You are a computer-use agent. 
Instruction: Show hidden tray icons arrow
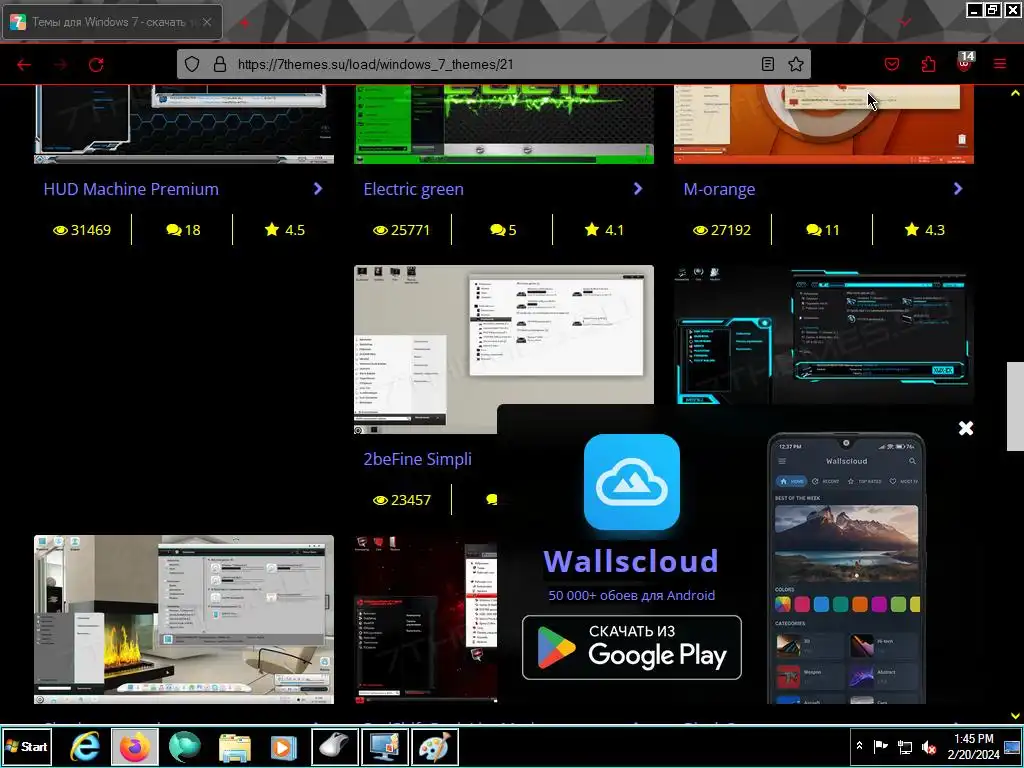click(x=860, y=746)
